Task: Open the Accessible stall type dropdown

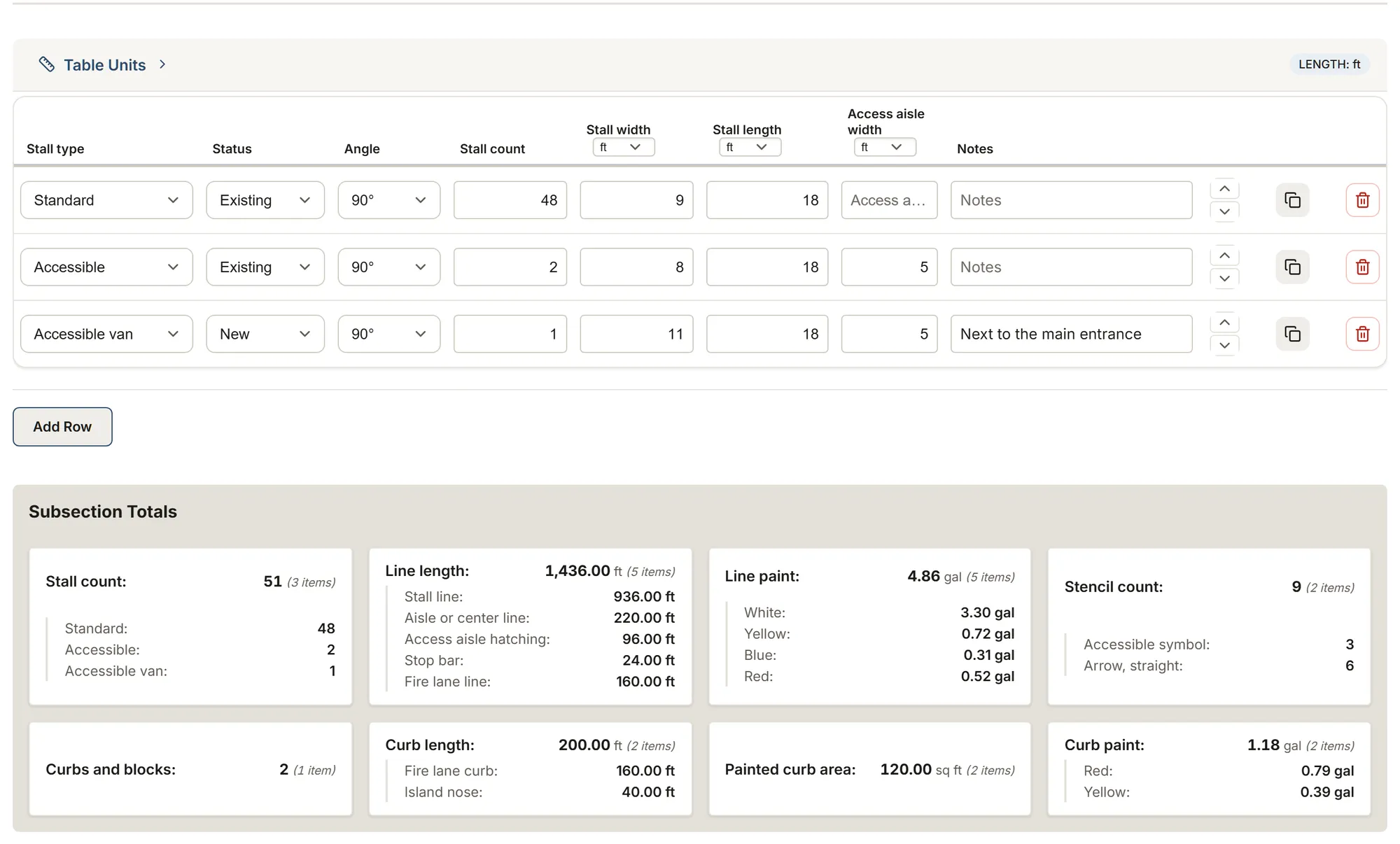Action: (106, 267)
